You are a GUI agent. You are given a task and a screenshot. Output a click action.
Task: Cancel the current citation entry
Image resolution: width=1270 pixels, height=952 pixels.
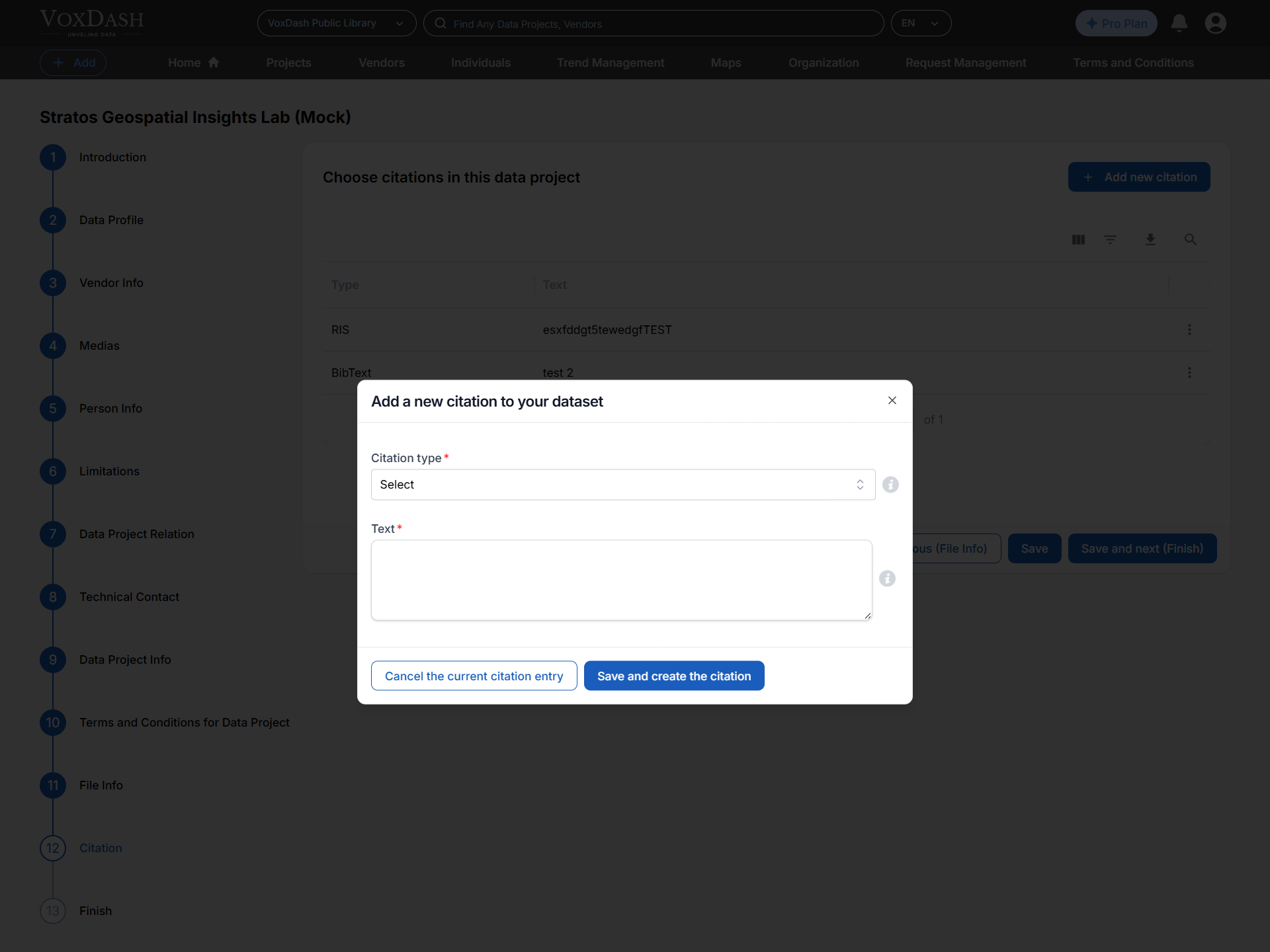click(474, 676)
